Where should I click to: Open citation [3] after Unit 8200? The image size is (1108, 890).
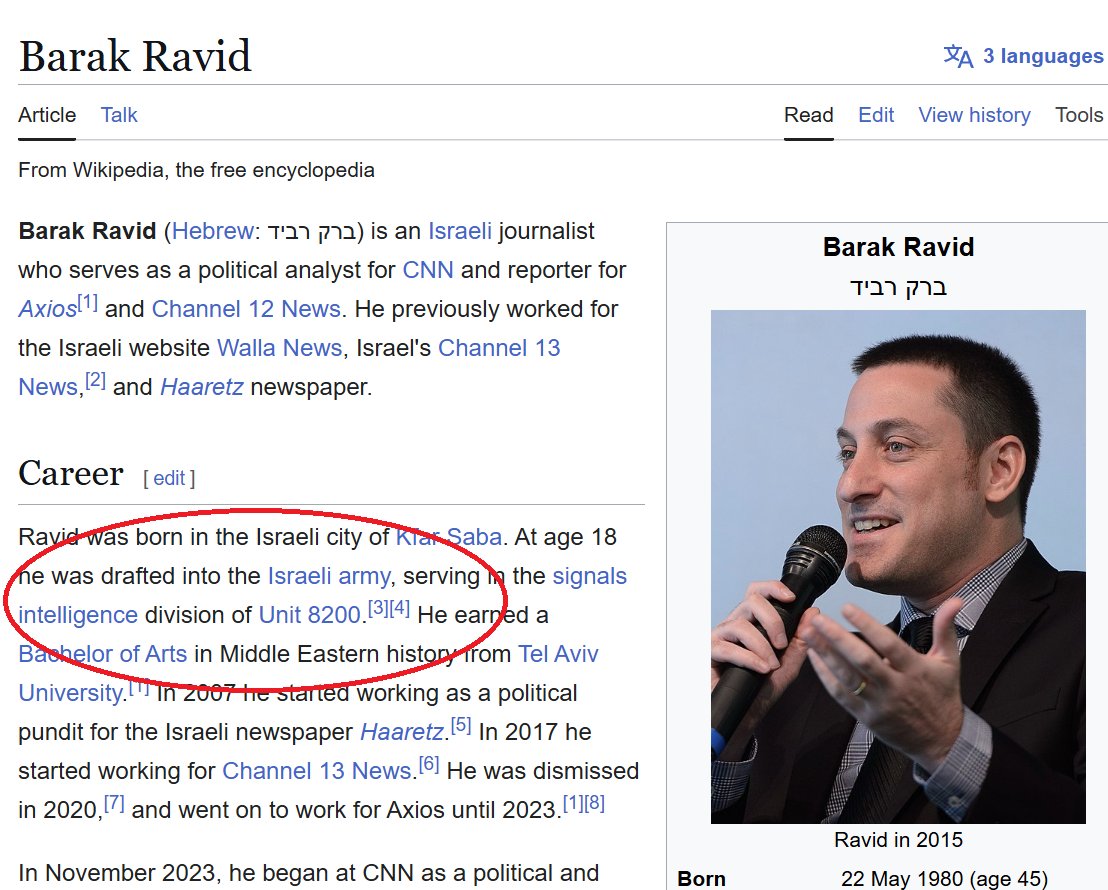378,608
